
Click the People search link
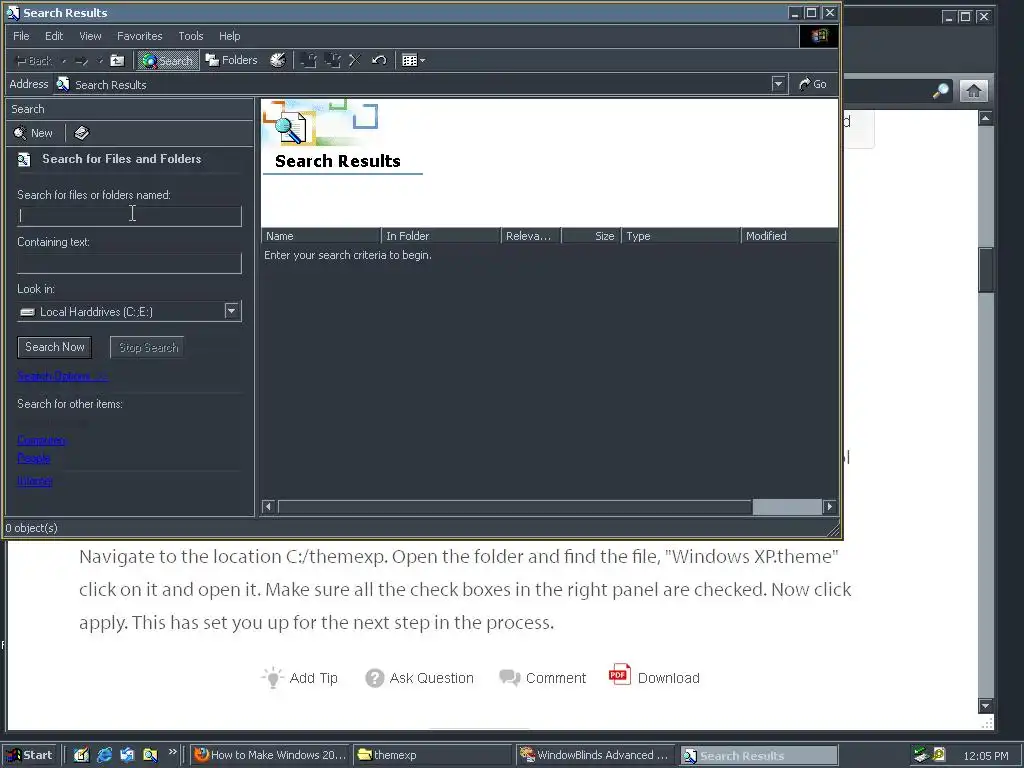click(x=33, y=458)
